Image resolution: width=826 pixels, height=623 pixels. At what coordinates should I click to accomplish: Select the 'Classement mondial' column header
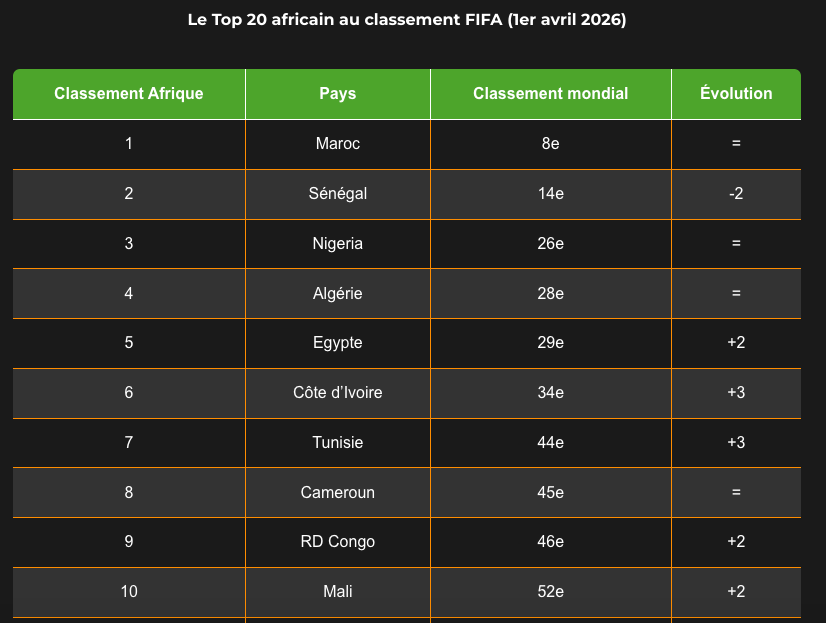[x=551, y=94]
